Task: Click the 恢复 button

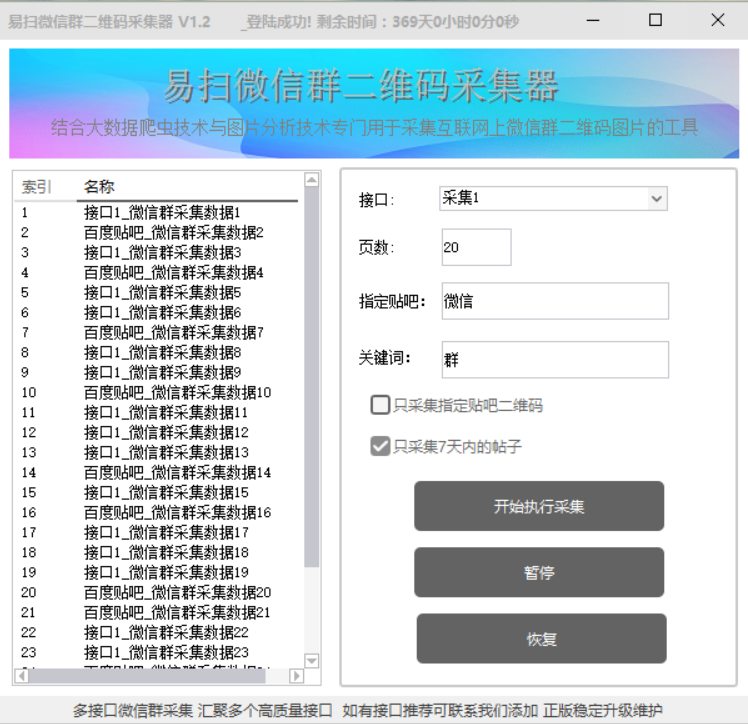Action: point(541,639)
